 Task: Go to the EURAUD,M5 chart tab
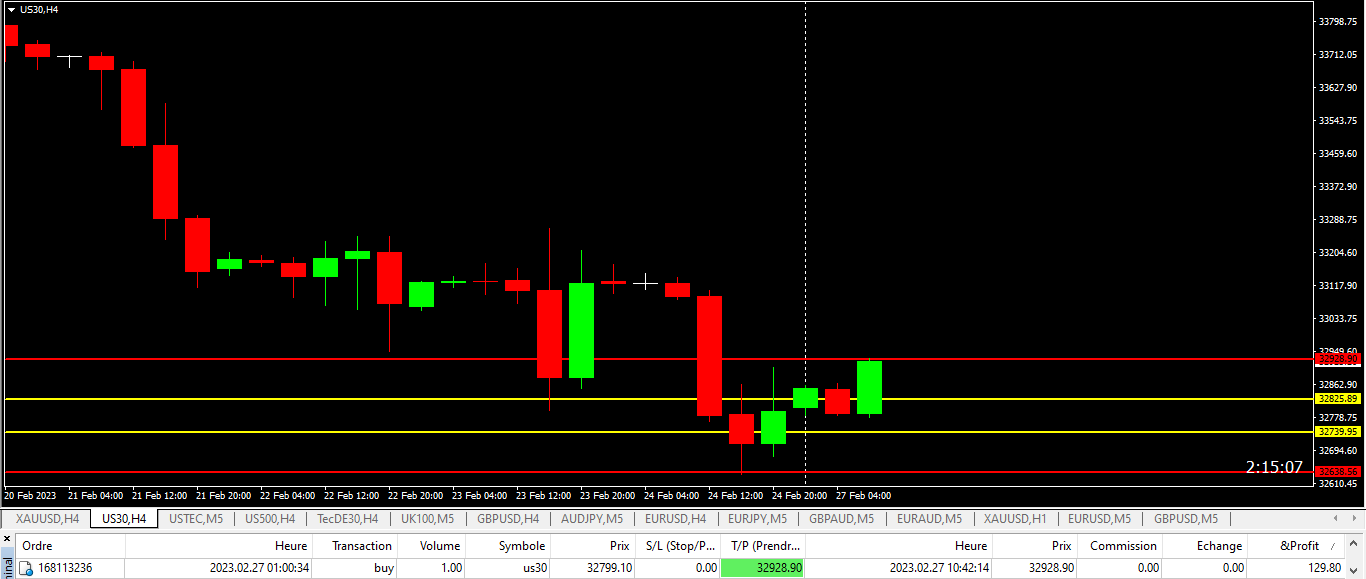pos(929,519)
